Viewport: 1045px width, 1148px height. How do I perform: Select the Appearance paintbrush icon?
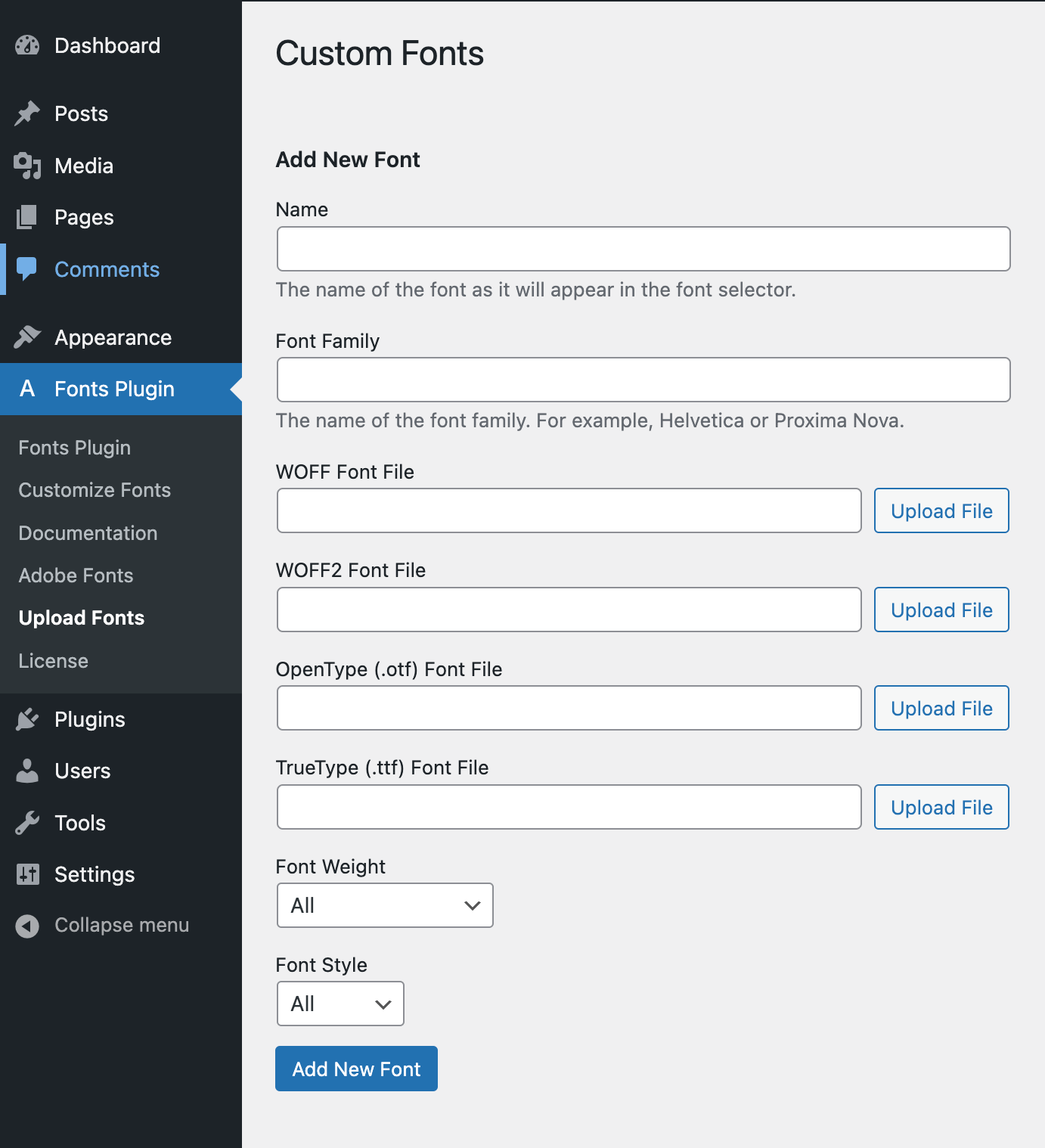tap(27, 337)
